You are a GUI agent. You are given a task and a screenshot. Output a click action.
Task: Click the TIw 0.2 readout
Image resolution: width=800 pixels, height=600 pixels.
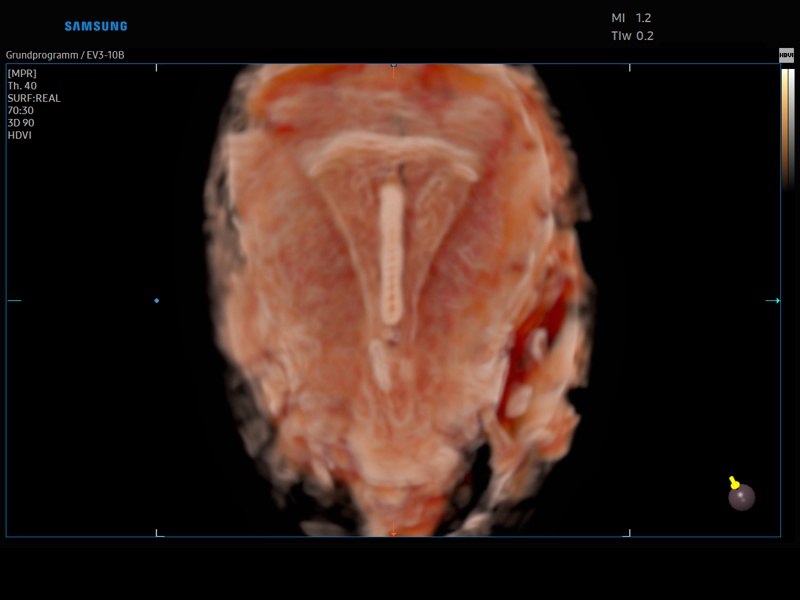pos(632,36)
